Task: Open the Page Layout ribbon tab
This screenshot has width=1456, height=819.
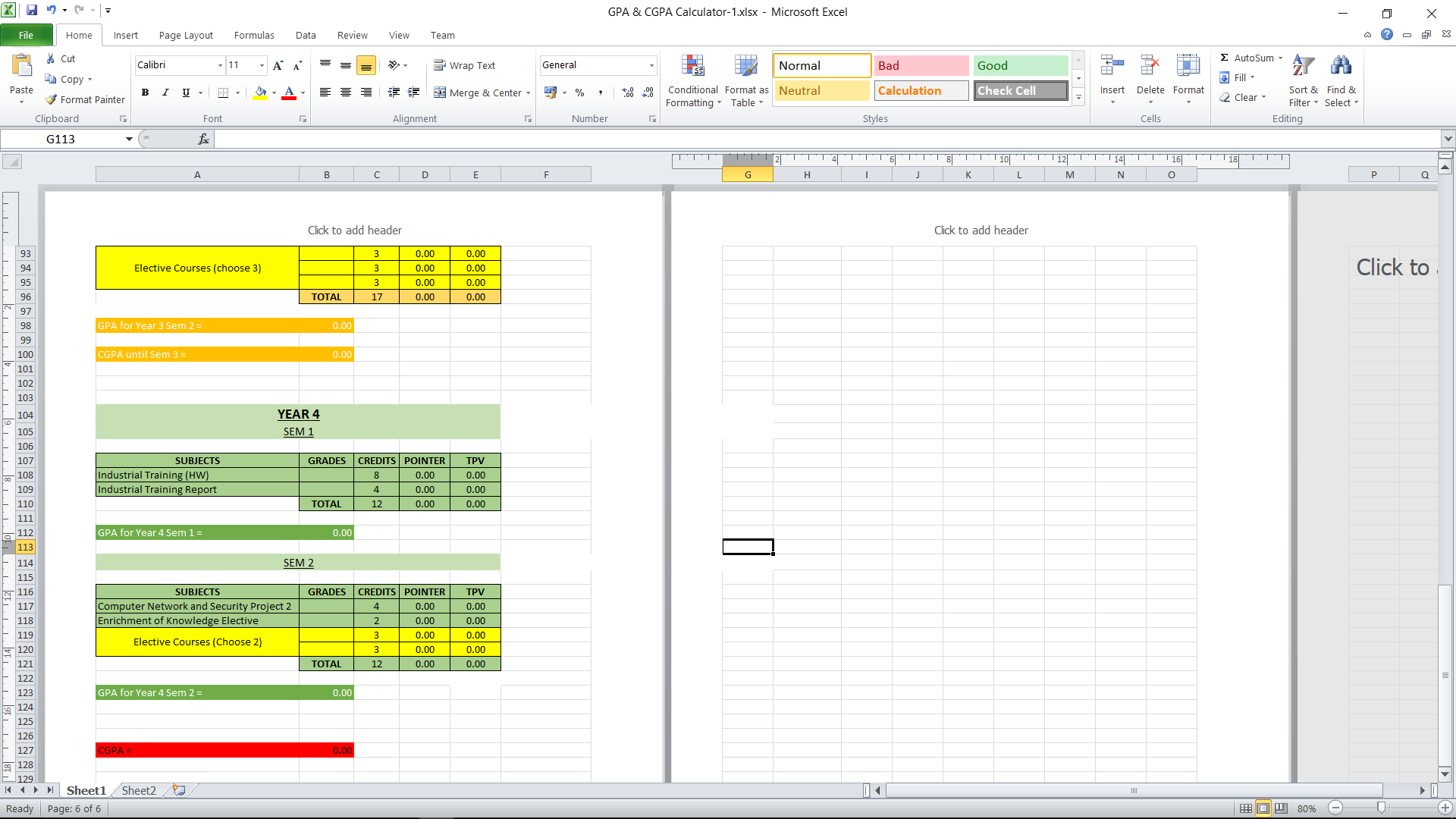Action: pos(186,35)
